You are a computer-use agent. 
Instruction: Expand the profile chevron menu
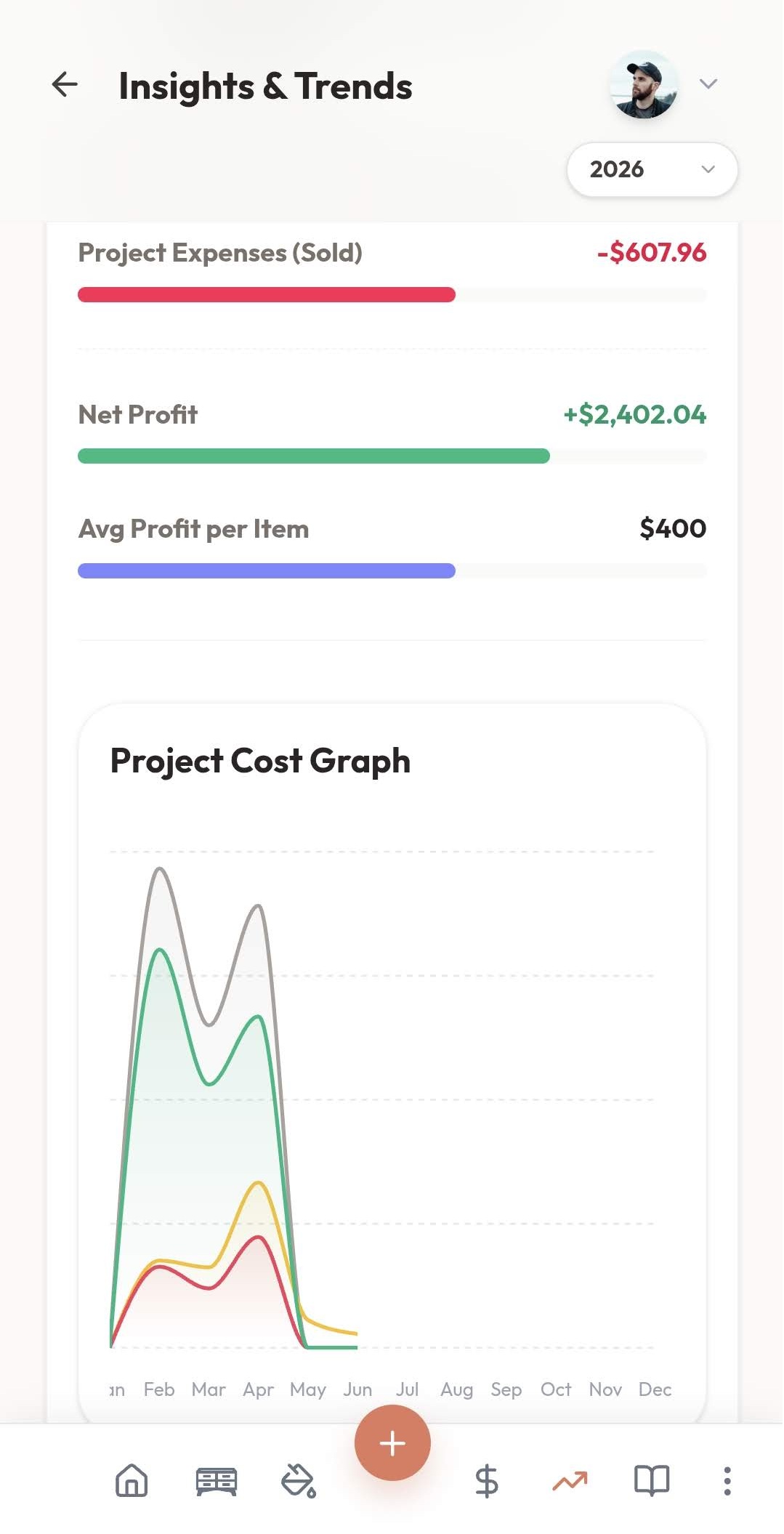708,84
